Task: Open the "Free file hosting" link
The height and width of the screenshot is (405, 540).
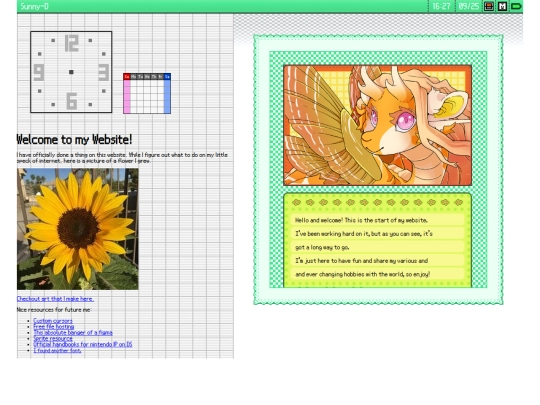Action: tap(54, 326)
